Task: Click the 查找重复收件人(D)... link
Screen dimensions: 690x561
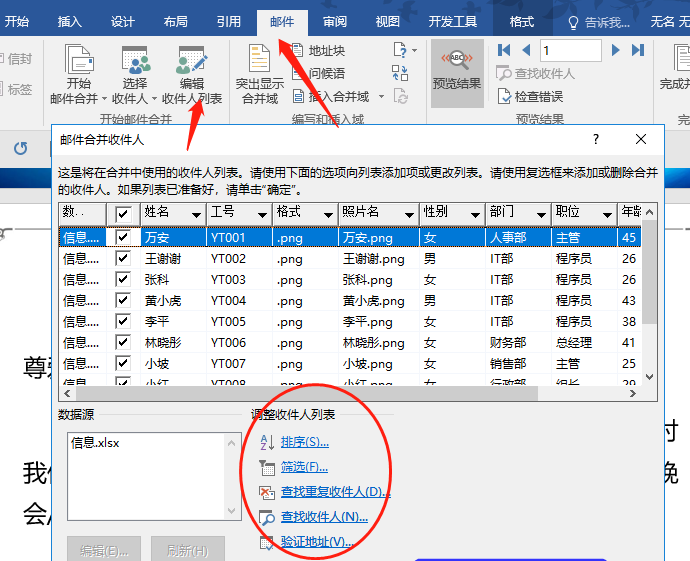Action: (336, 491)
